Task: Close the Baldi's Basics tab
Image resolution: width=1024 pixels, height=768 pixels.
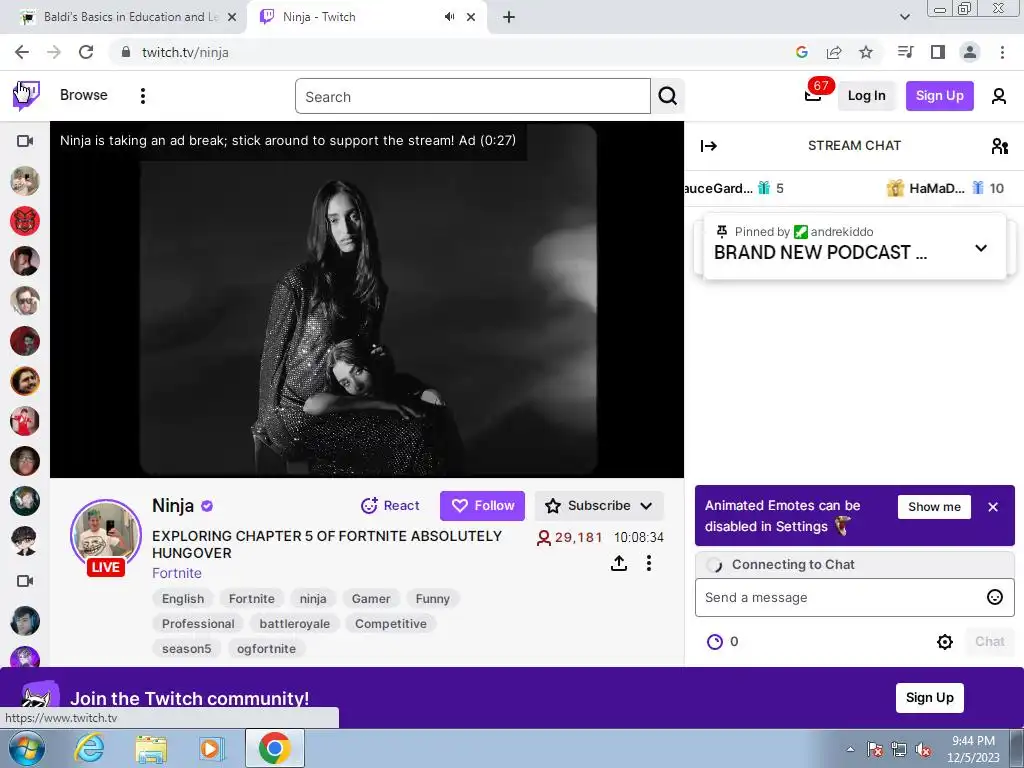Action: [231, 17]
